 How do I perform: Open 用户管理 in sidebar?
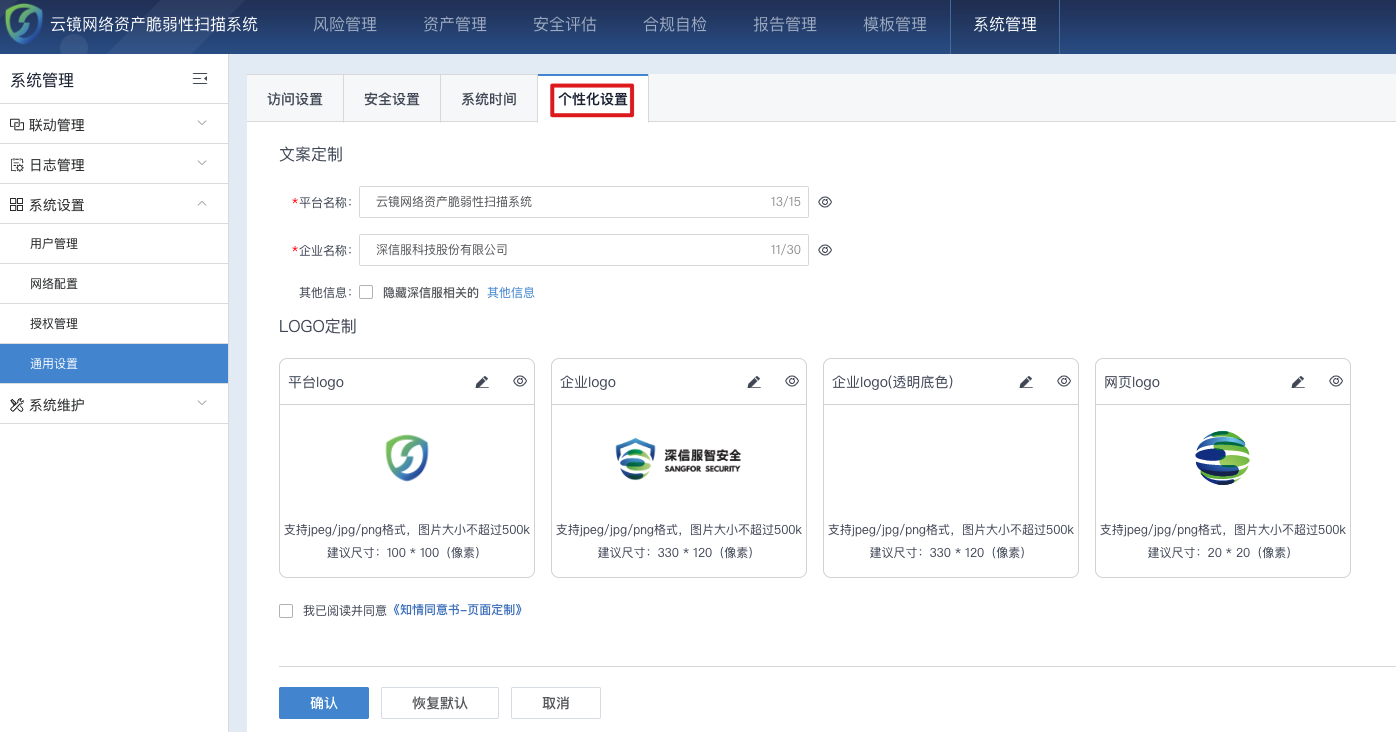pos(114,244)
